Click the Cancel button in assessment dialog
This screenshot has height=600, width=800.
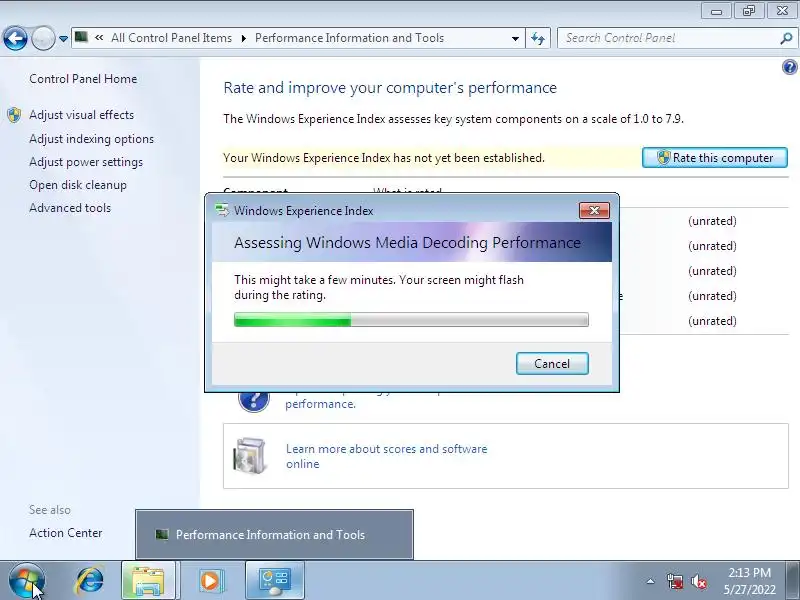(x=552, y=363)
